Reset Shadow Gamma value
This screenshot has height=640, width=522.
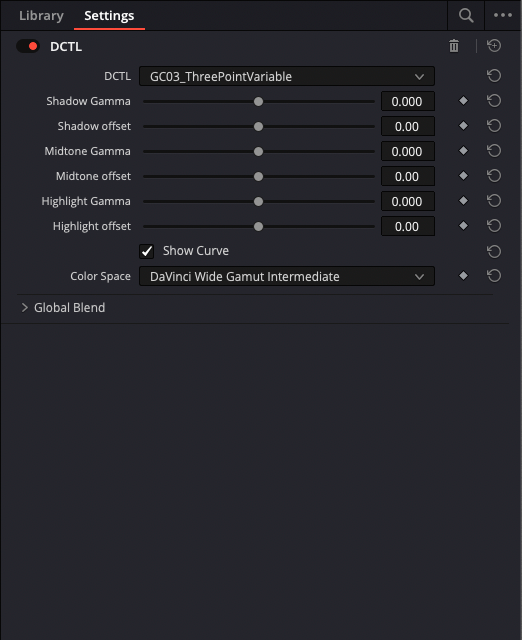point(494,101)
